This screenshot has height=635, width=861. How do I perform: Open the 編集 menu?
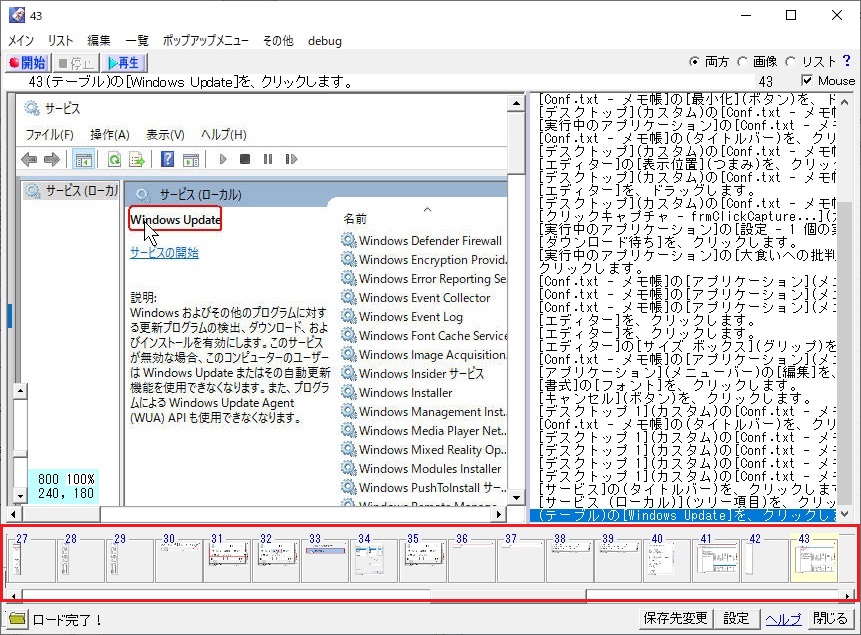99,41
